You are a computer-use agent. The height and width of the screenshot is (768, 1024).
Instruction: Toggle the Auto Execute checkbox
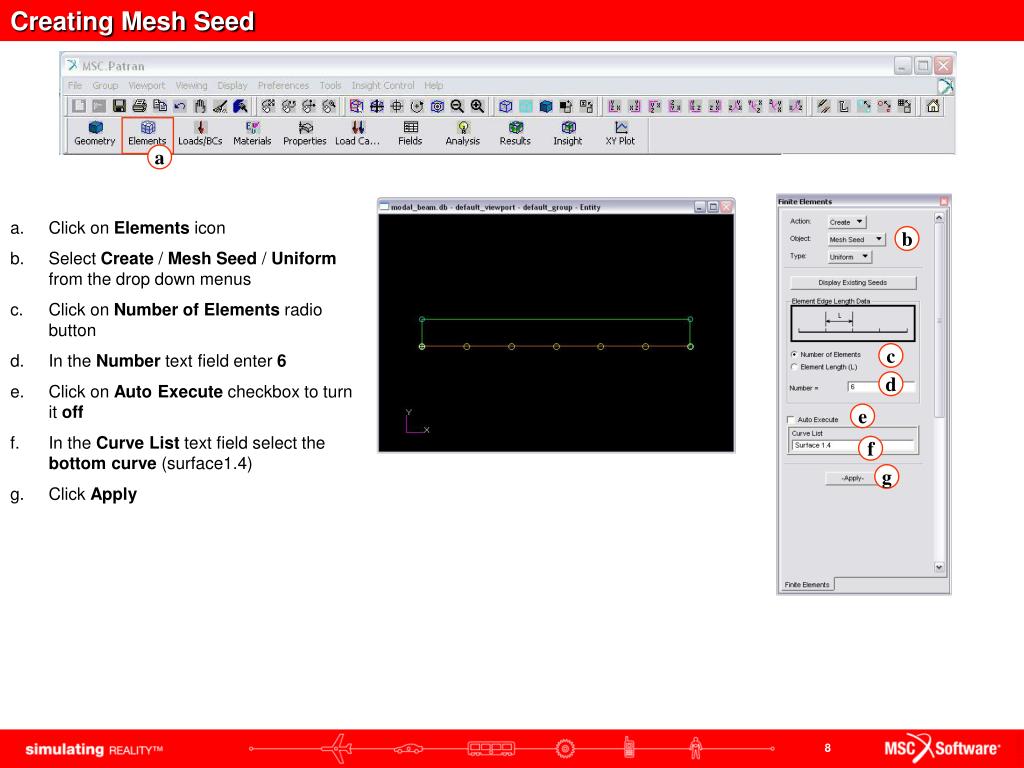[791, 420]
